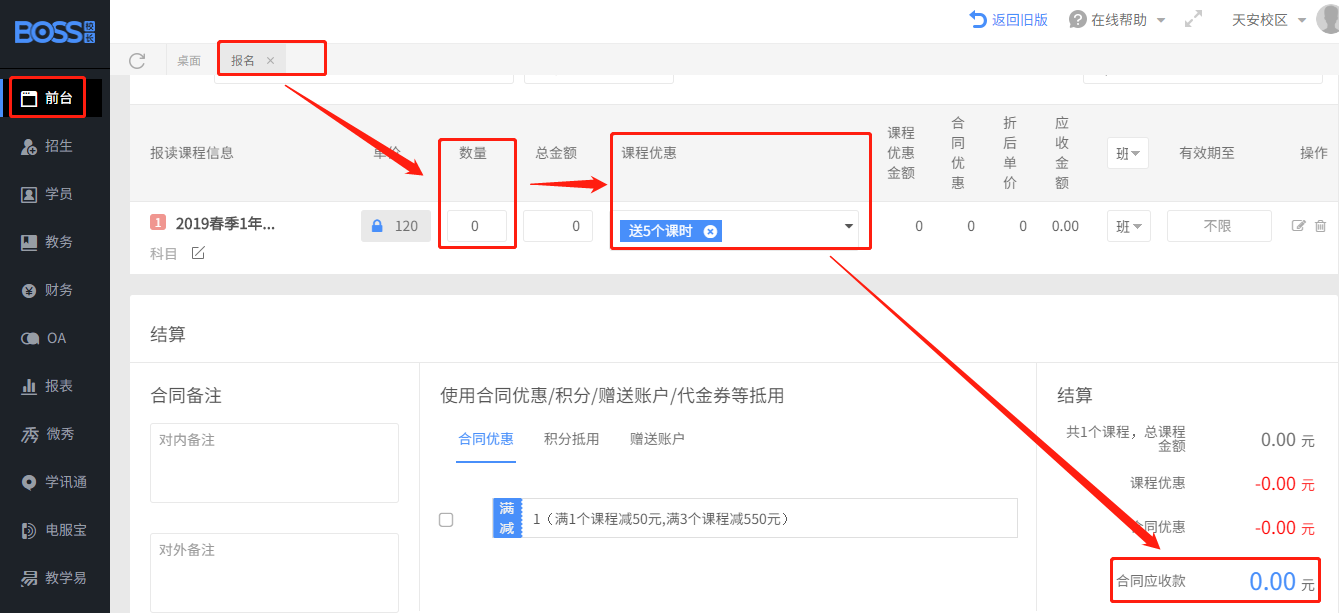
Task: Open the 班 dropdown in the course row
Action: (1128, 226)
